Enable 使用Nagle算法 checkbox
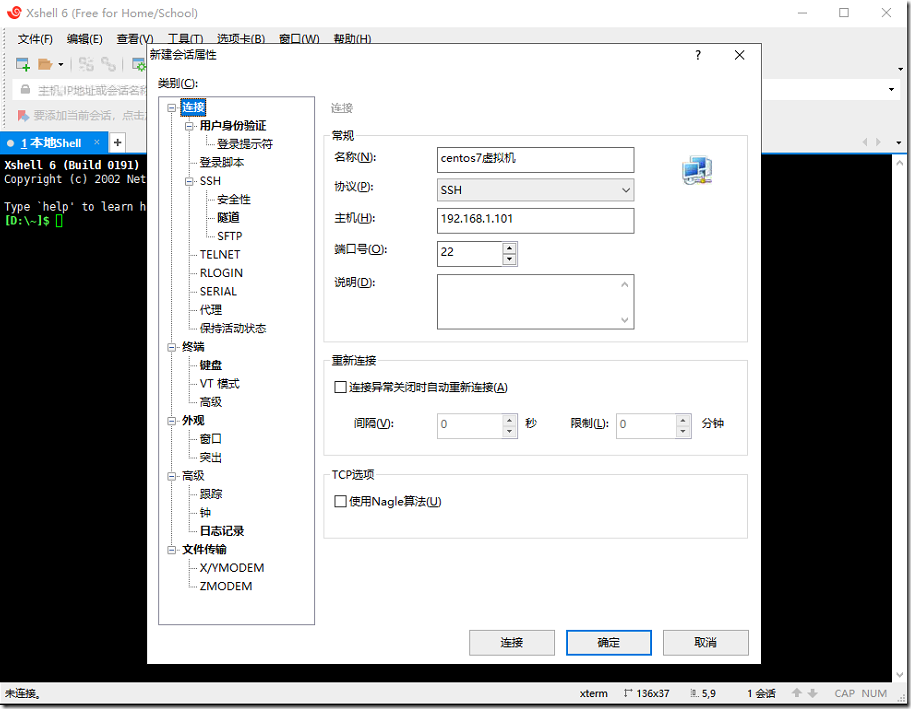The width and height of the screenshot is (911, 709). click(x=340, y=501)
